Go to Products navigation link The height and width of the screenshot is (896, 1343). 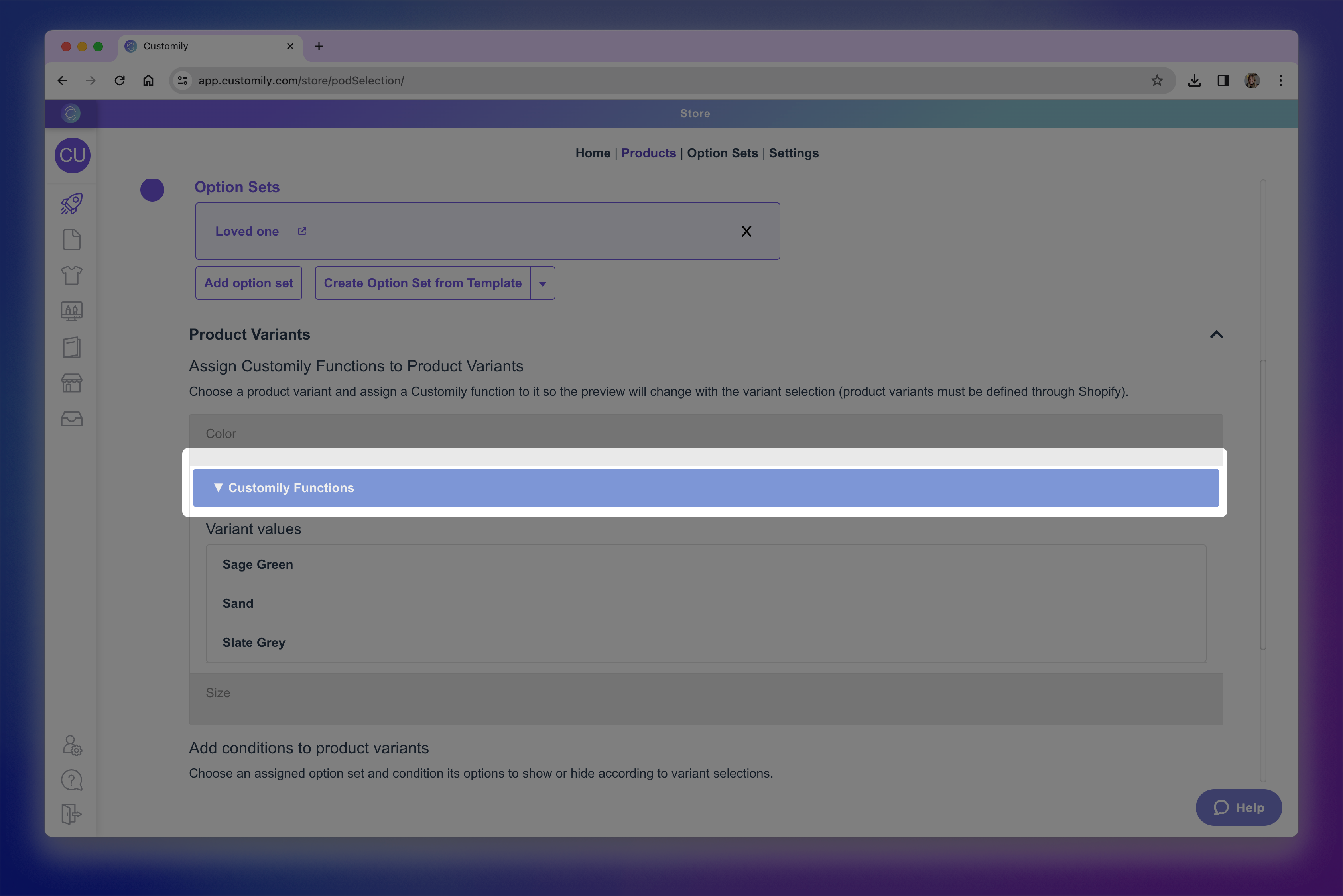pos(648,153)
